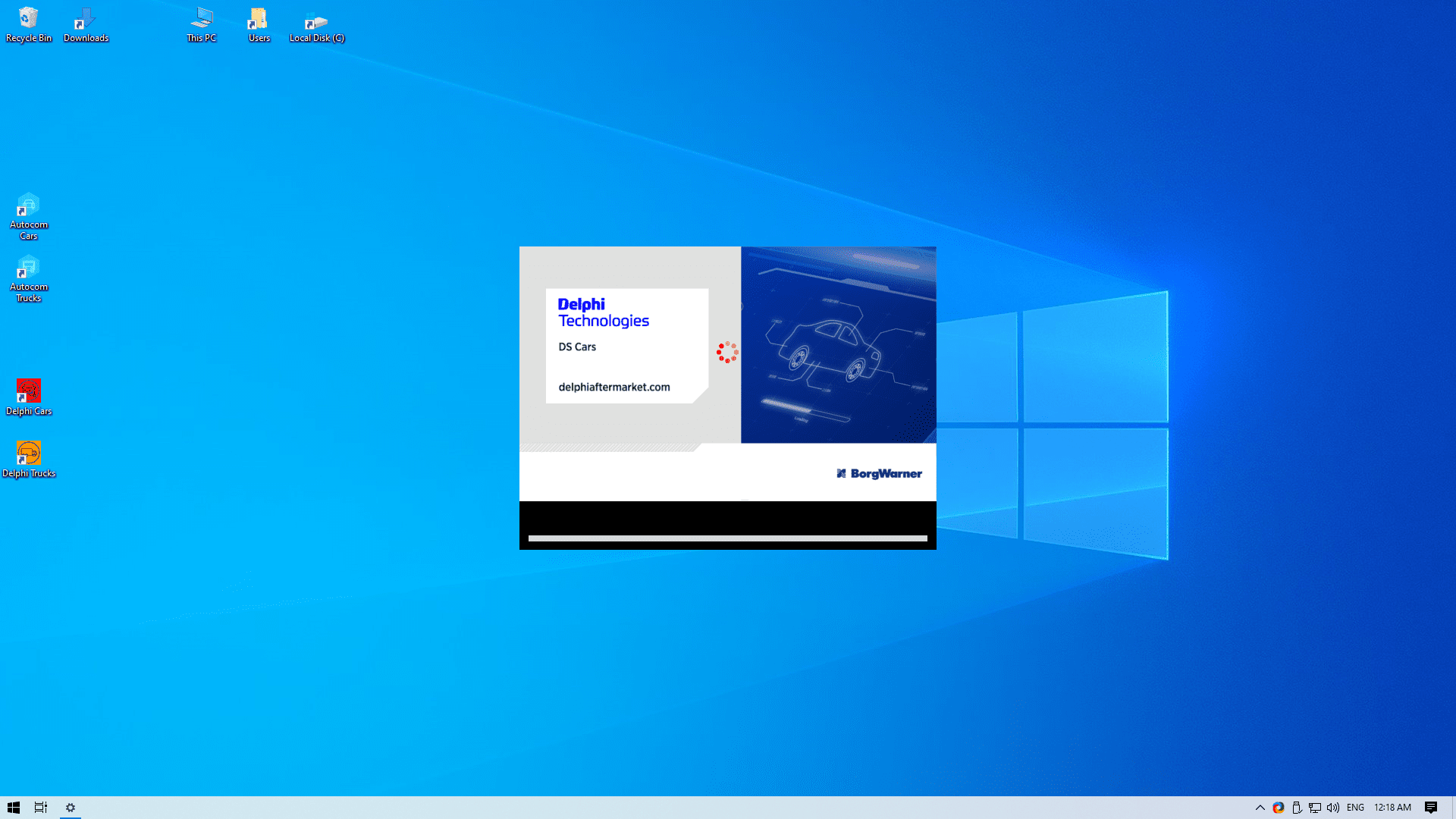
Task: Open Task View from taskbar
Action: click(41, 807)
